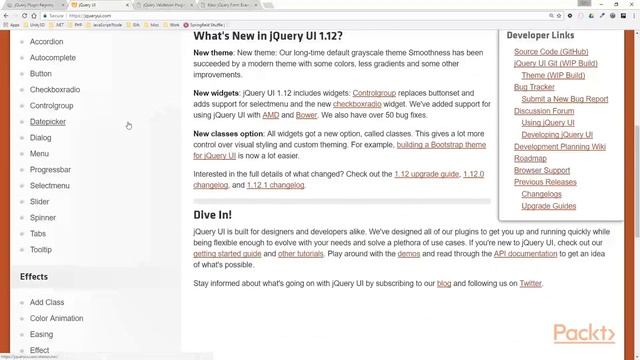Open the Chrome three-dot menu
The width and height of the screenshot is (640, 360).
click(634, 16)
